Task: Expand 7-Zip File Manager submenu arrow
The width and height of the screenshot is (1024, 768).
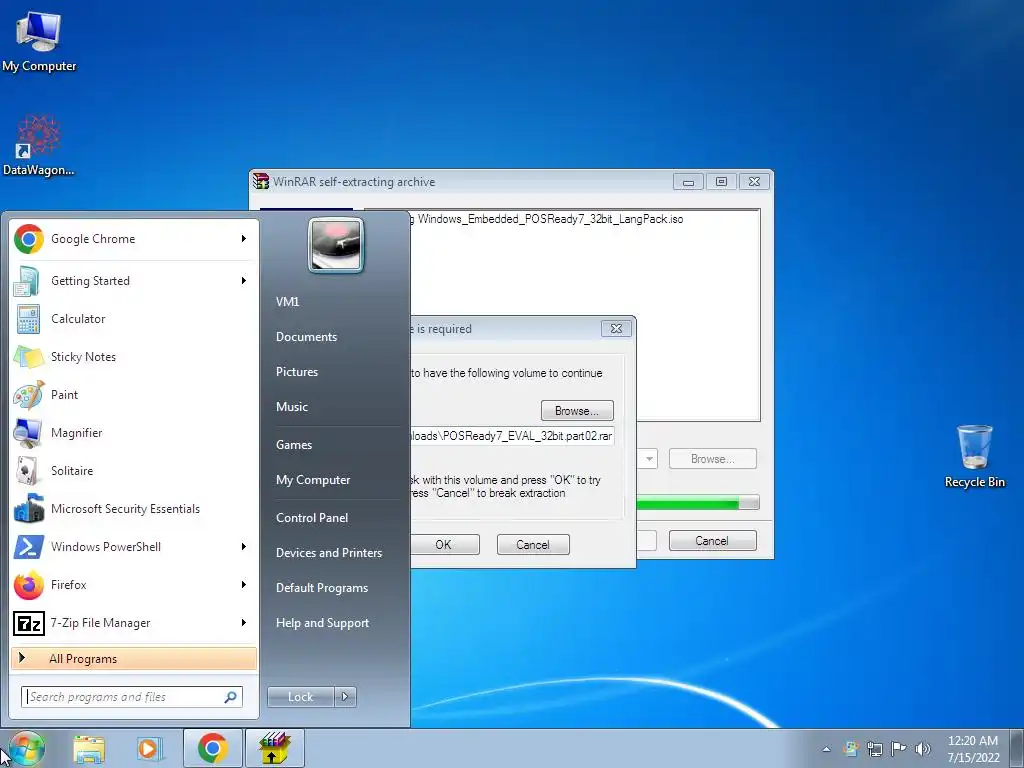Action: tap(244, 623)
